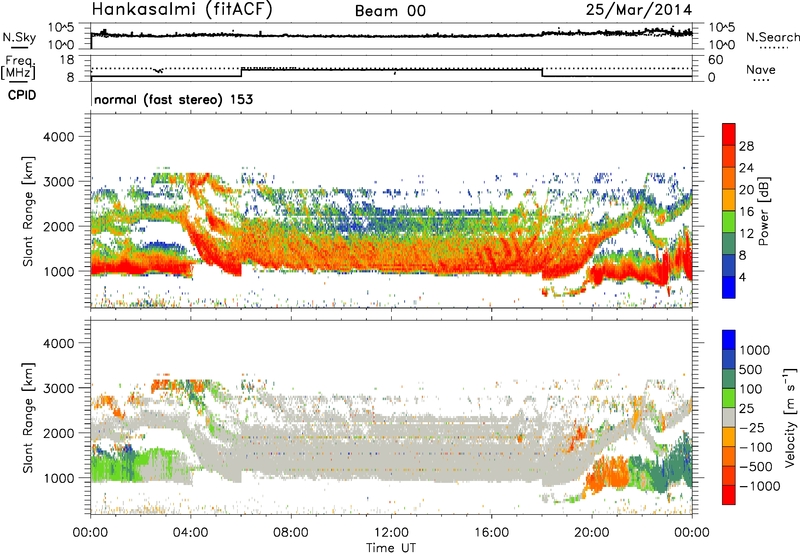The height and width of the screenshot is (554, 800).
Task: Click the 'Velocity [m s-1]' colorbar label
Action: point(790,416)
